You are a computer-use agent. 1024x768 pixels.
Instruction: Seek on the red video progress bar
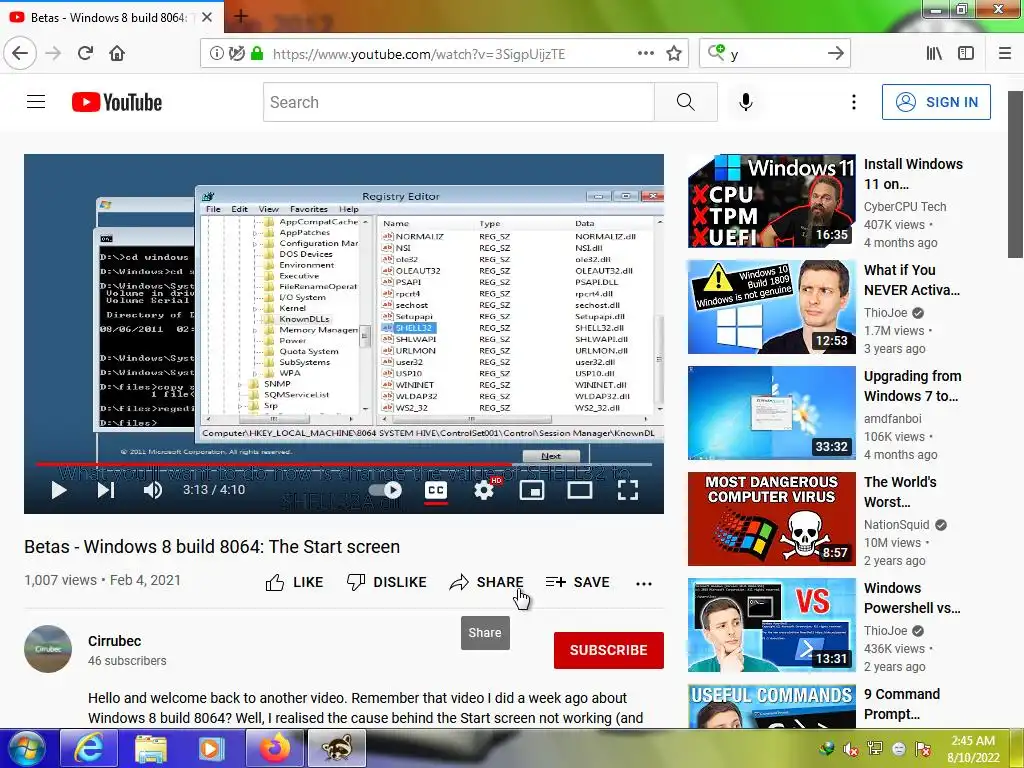point(344,464)
